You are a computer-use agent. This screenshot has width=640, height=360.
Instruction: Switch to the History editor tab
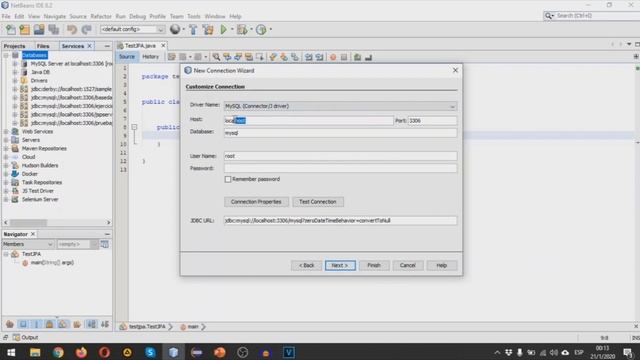pyautogui.click(x=150, y=57)
